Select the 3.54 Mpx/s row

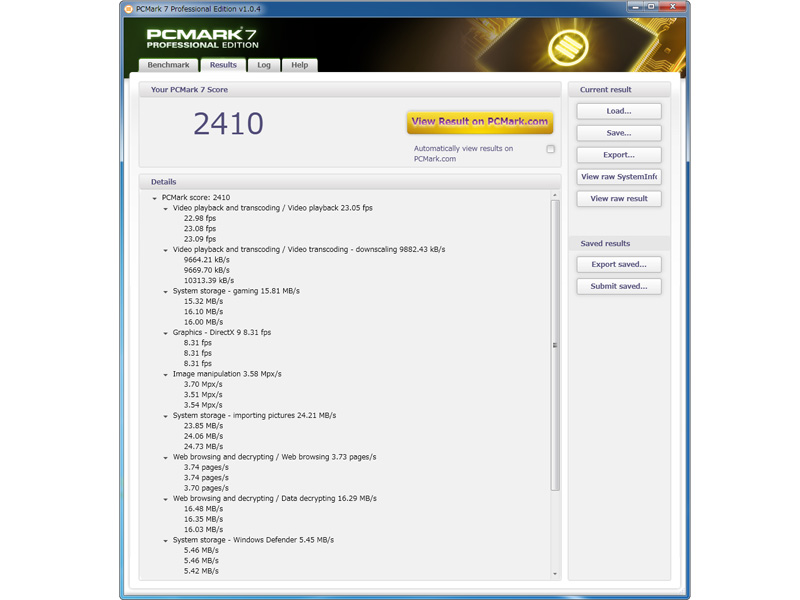point(203,405)
